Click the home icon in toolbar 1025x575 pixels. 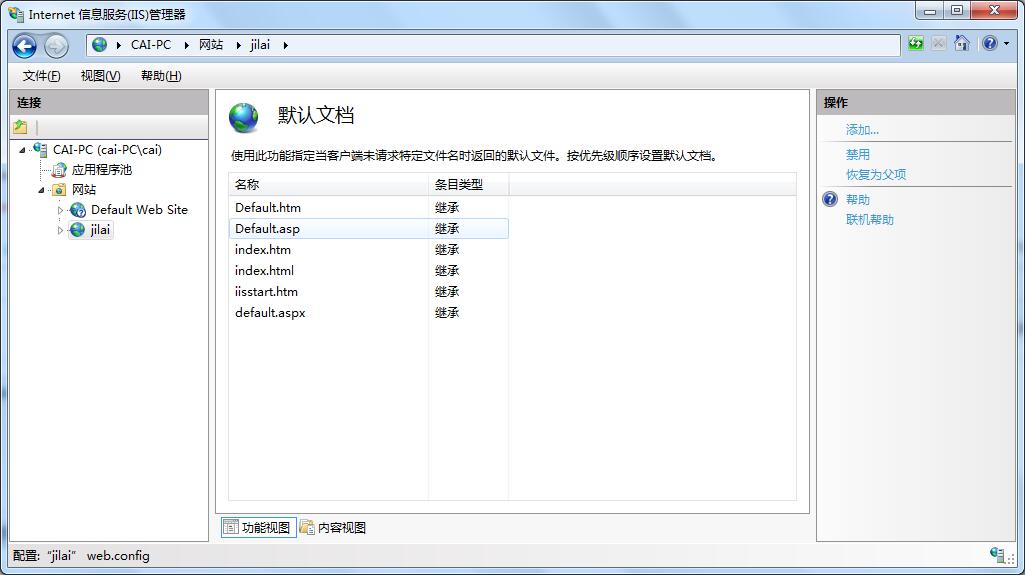pos(962,44)
